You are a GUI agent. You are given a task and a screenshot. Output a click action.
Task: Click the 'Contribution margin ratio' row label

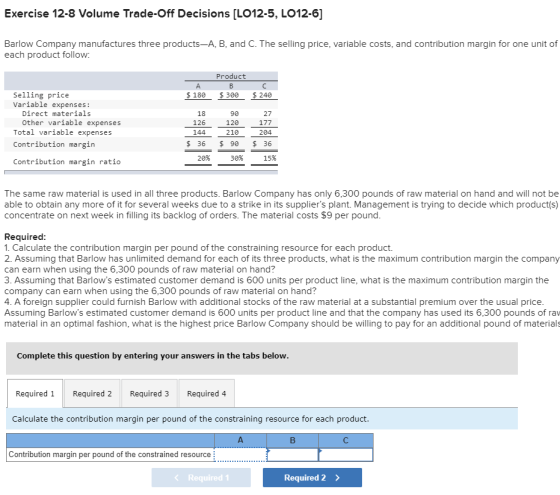pyautogui.click(x=67, y=162)
